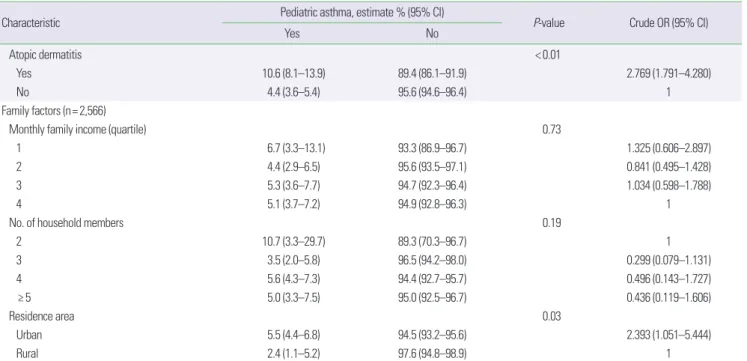Click the Crude OR (95% CI) header
This screenshot has width=747, height=361.
pos(668,23)
